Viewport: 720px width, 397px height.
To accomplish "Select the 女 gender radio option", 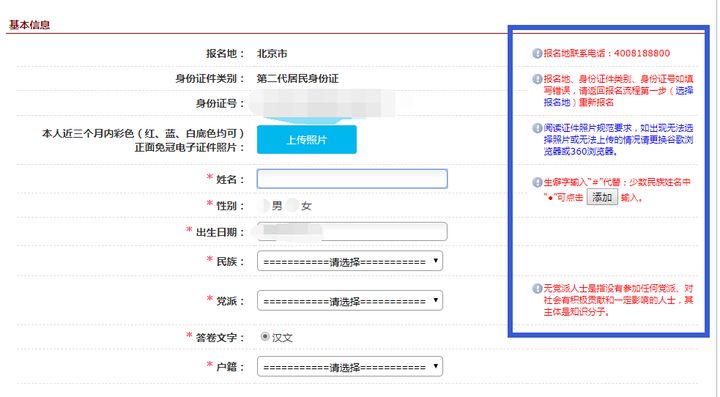I will (x=292, y=206).
